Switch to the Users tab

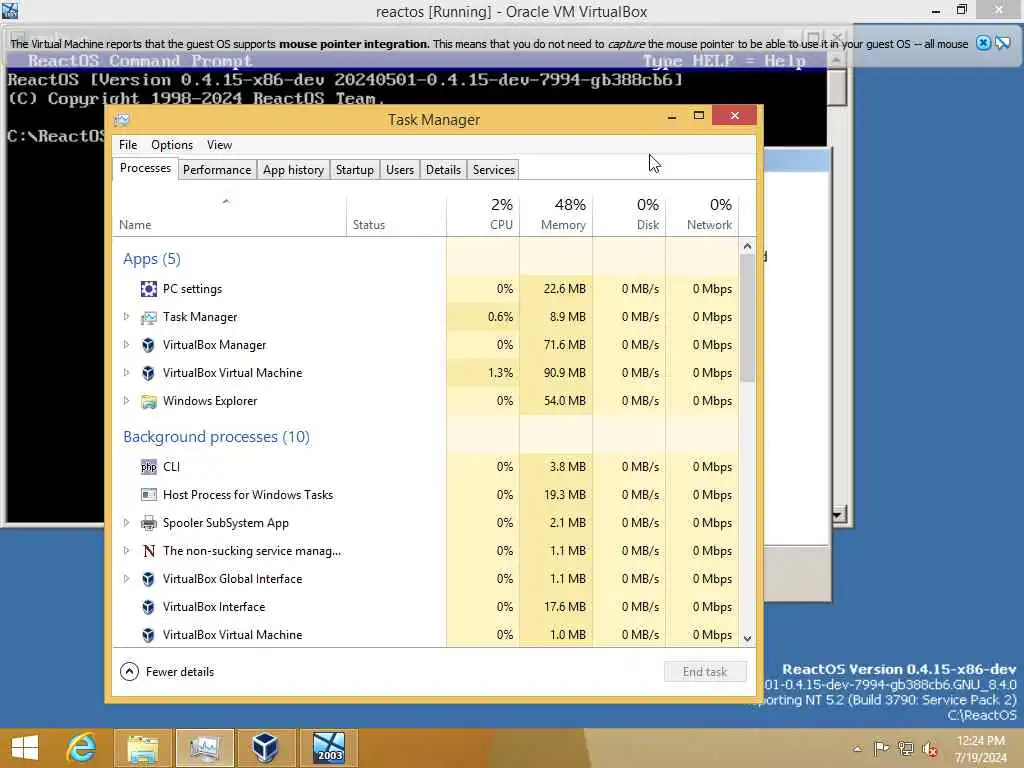pyautogui.click(x=400, y=170)
